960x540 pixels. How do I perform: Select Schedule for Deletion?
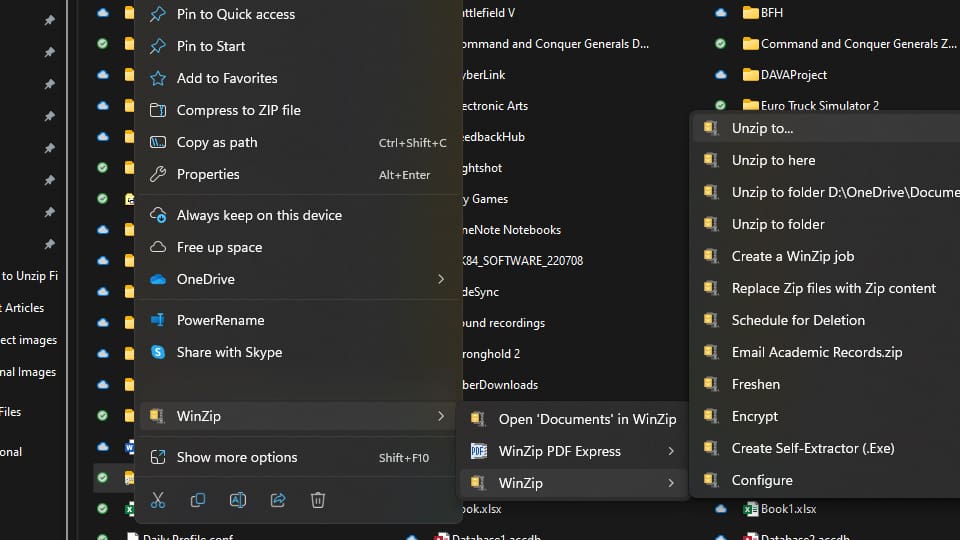pos(827,320)
